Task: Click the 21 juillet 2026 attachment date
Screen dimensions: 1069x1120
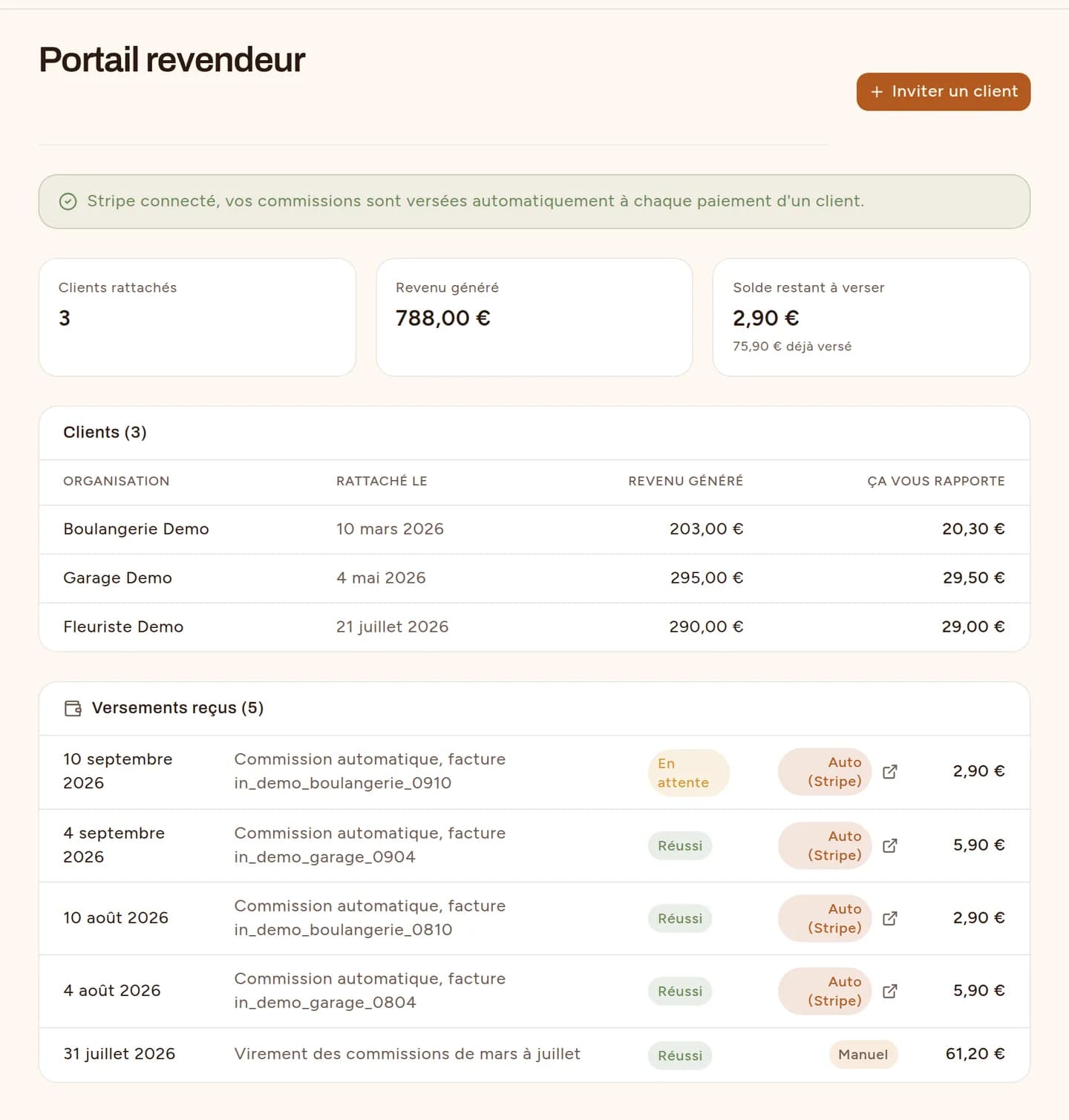Action: click(392, 627)
